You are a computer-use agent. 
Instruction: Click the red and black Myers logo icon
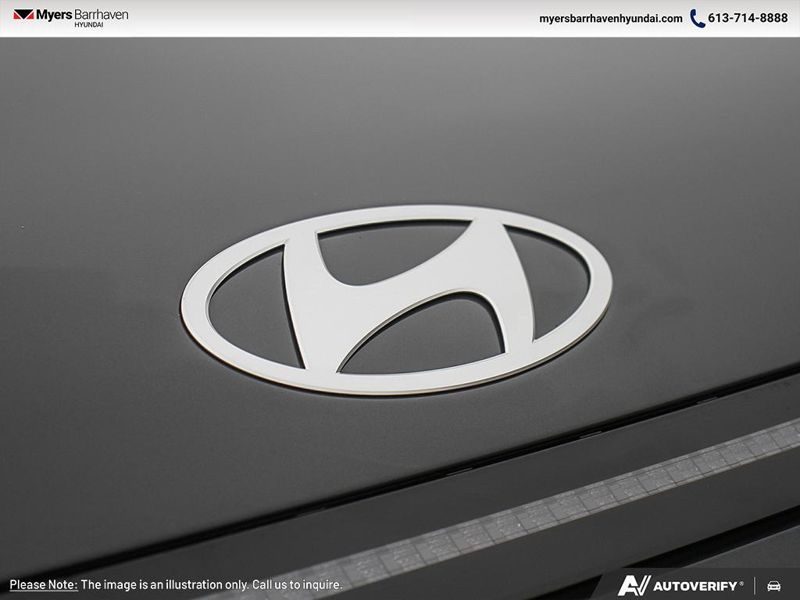pos(23,15)
